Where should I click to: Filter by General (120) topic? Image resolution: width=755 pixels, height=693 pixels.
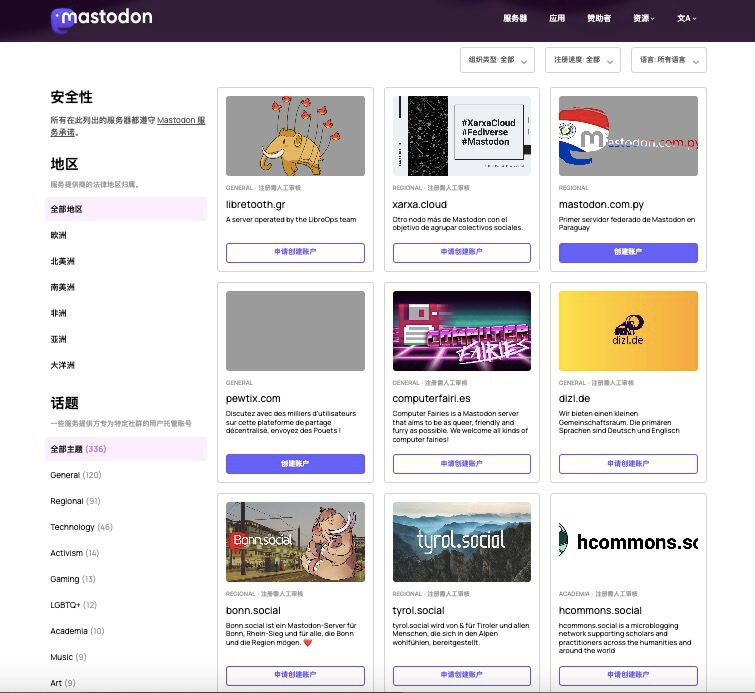coord(126,475)
